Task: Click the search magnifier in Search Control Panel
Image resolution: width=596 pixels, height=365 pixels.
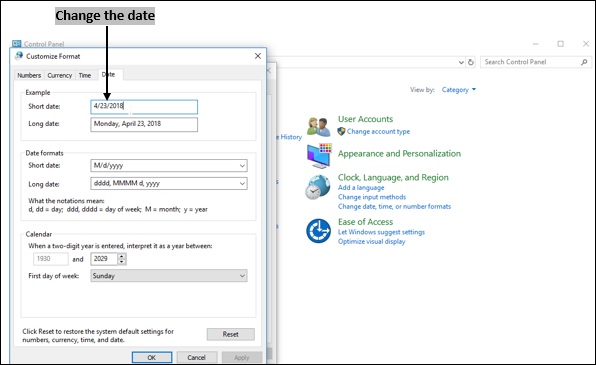Action: click(584, 62)
